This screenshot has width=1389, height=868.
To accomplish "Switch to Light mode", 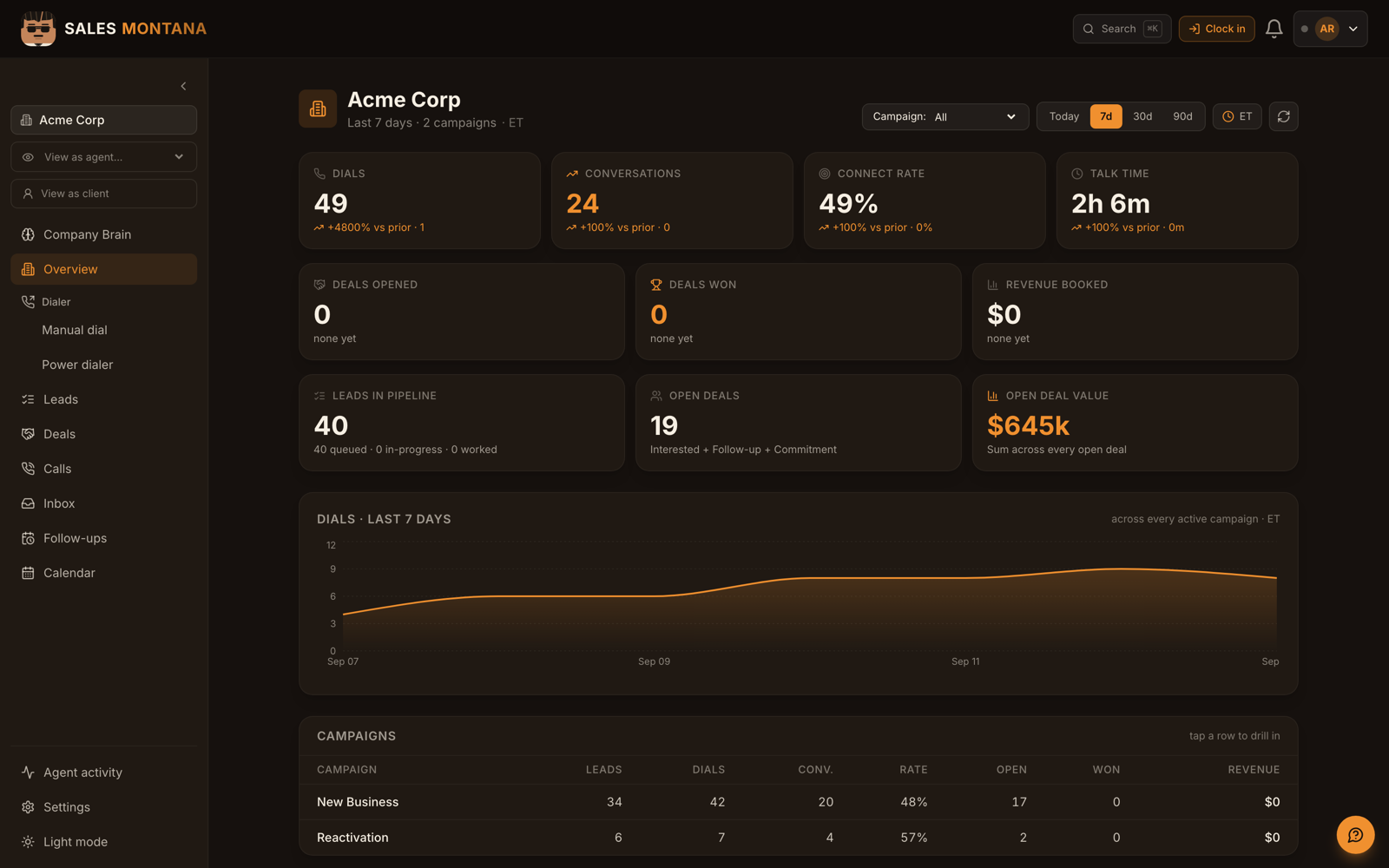I will (x=104, y=842).
